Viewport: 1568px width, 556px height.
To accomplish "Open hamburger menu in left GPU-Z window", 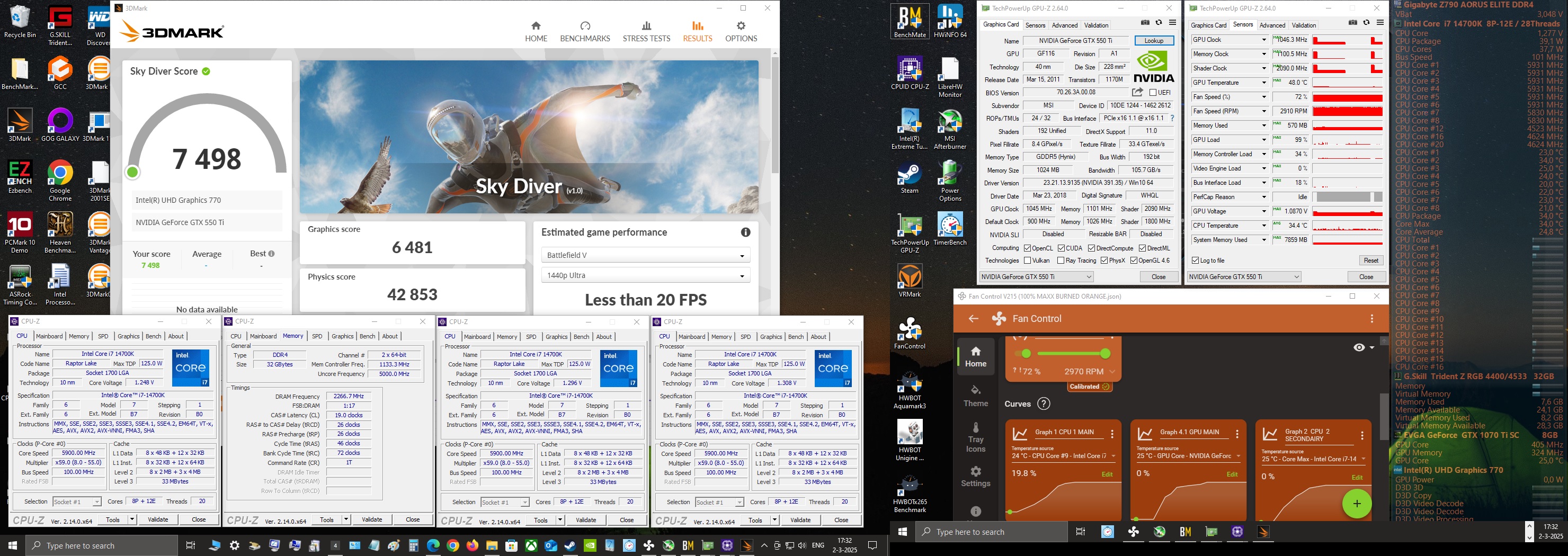I will [1172, 23].
